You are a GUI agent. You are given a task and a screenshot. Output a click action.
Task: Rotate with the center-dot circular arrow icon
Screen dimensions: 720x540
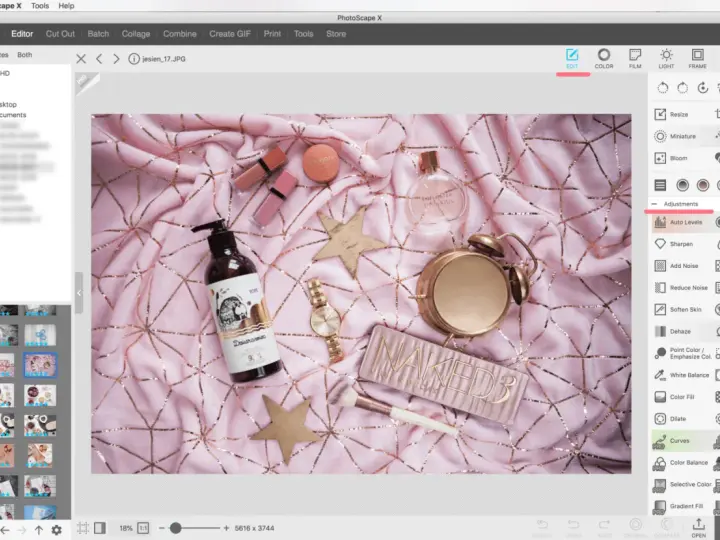coord(703,88)
